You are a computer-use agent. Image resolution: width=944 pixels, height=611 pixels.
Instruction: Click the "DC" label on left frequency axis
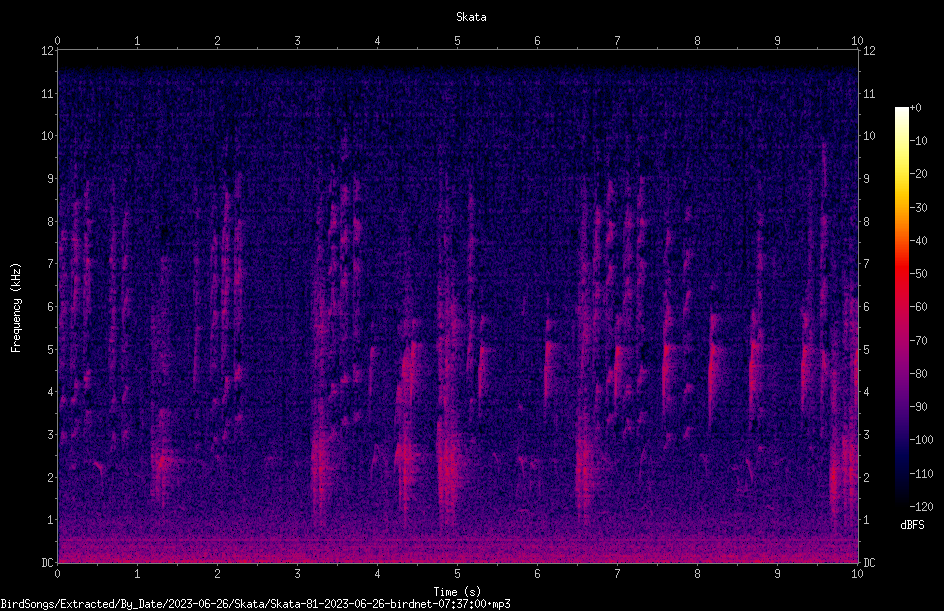pos(47,562)
